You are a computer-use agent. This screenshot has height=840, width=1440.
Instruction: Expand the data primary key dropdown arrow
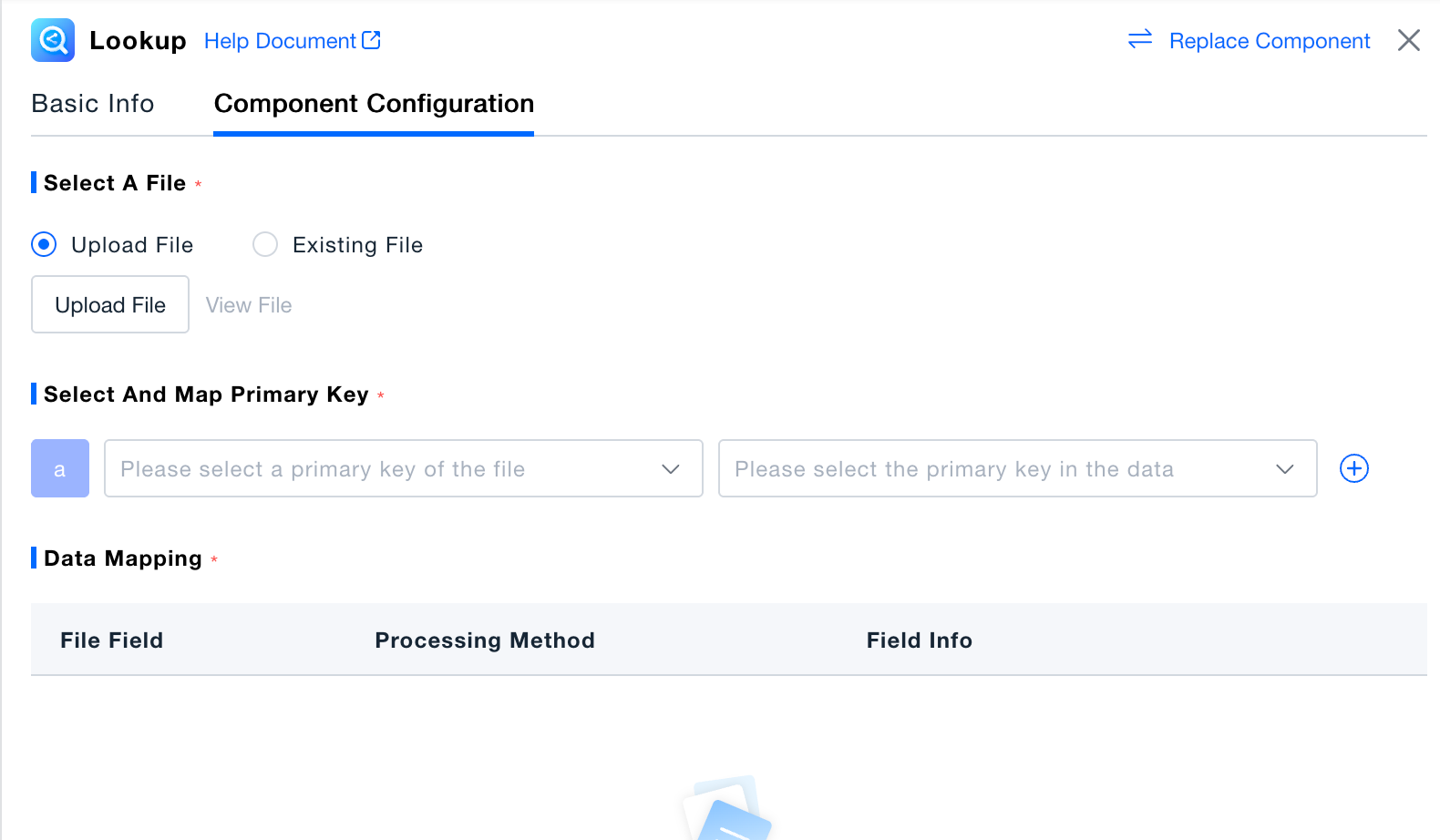1284,469
